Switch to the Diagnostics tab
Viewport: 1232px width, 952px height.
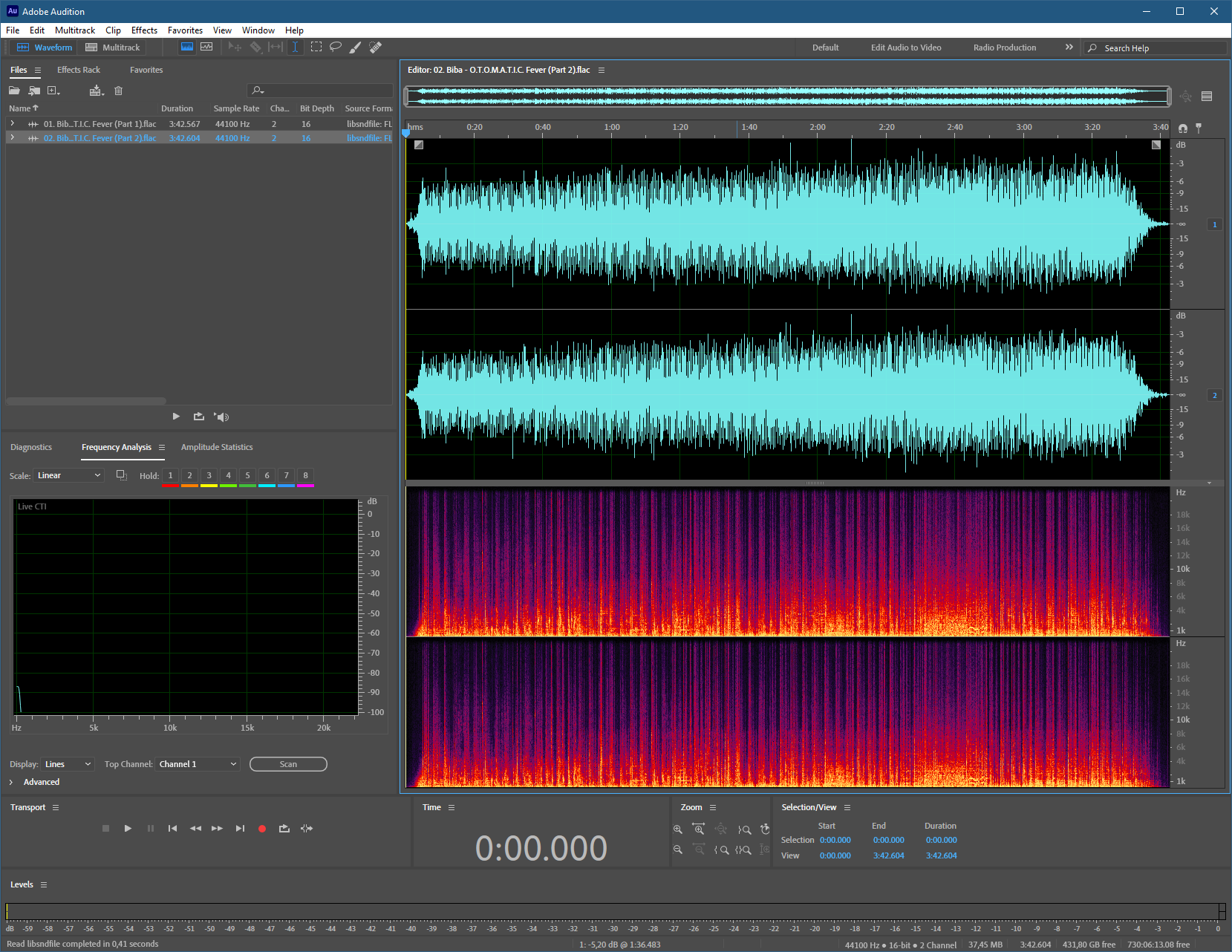pos(31,447)
